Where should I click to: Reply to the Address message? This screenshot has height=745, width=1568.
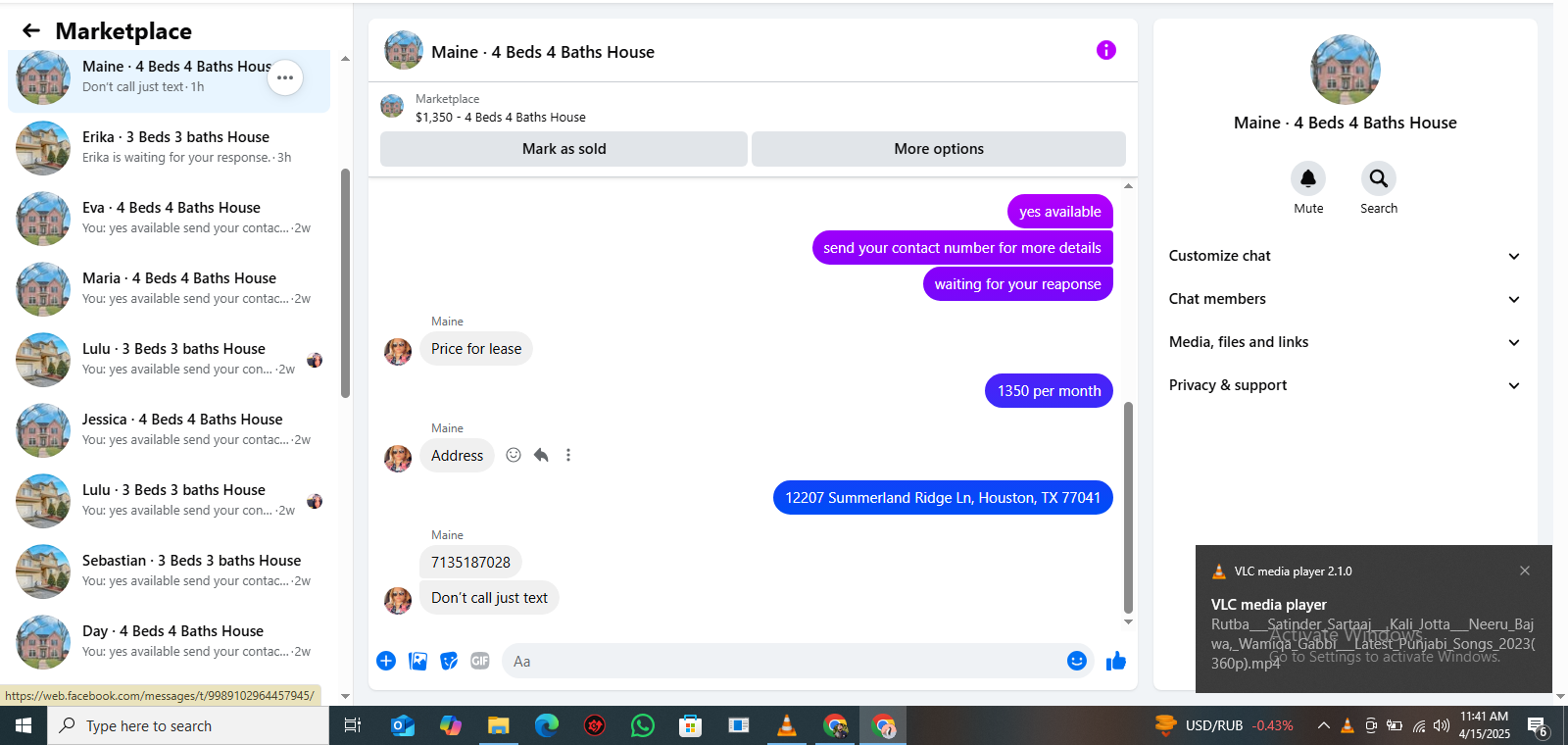coord(541,455)
